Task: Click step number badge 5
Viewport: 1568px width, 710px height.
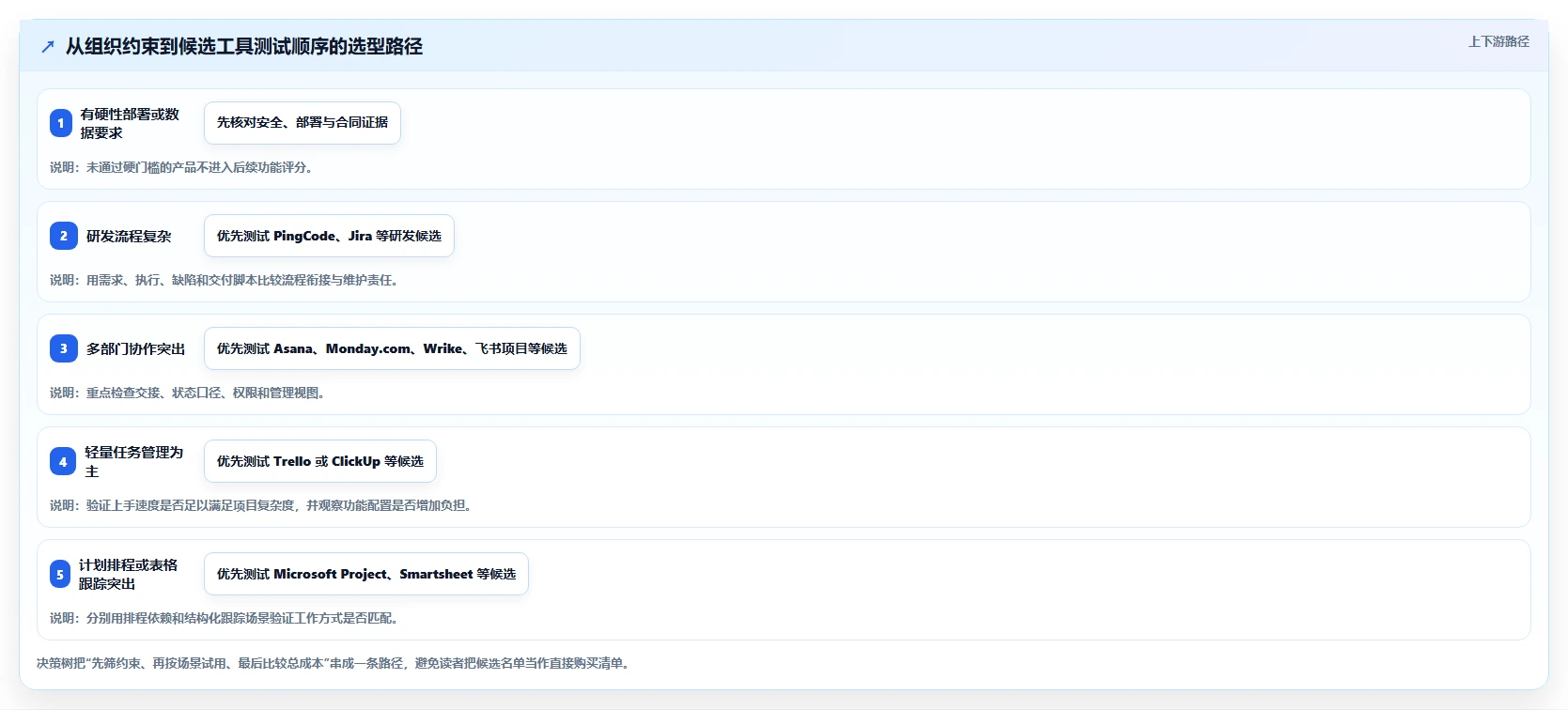Action: pyautogui.click(x=60, y=574)
